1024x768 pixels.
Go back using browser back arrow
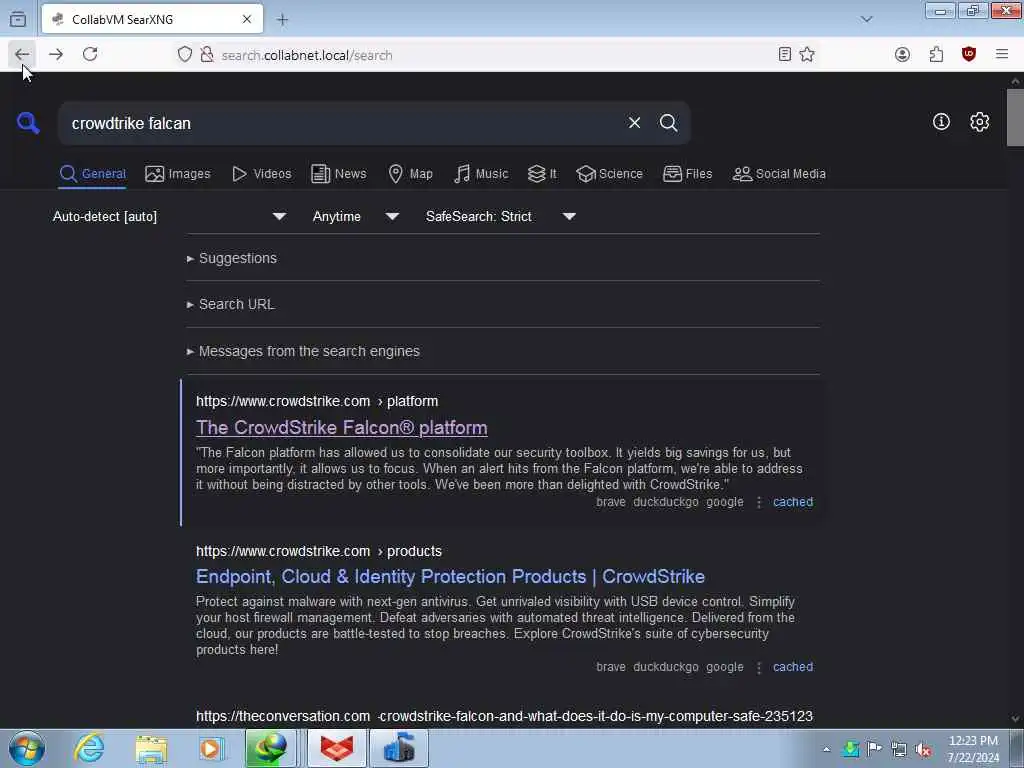[22, 55]
